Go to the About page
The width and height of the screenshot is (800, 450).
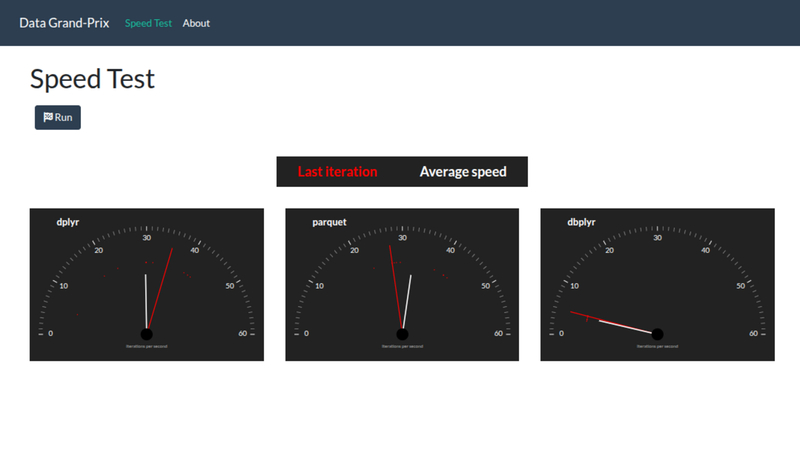196,23
